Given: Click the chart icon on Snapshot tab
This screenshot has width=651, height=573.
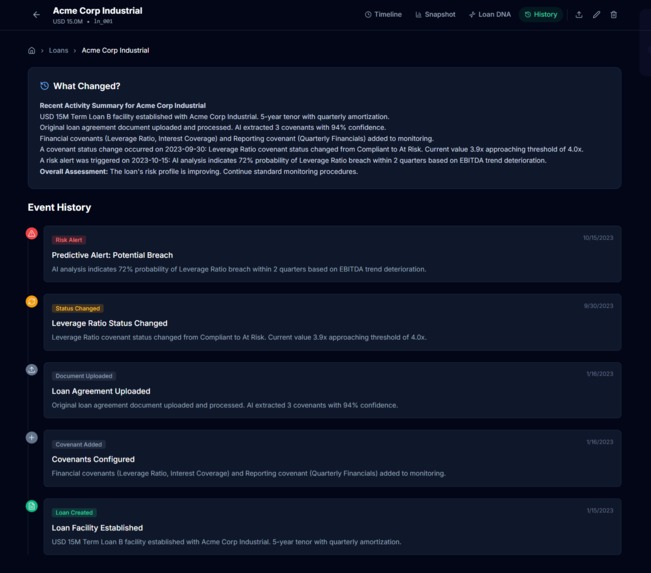Looking at the screenshot, I should [418, 15].
